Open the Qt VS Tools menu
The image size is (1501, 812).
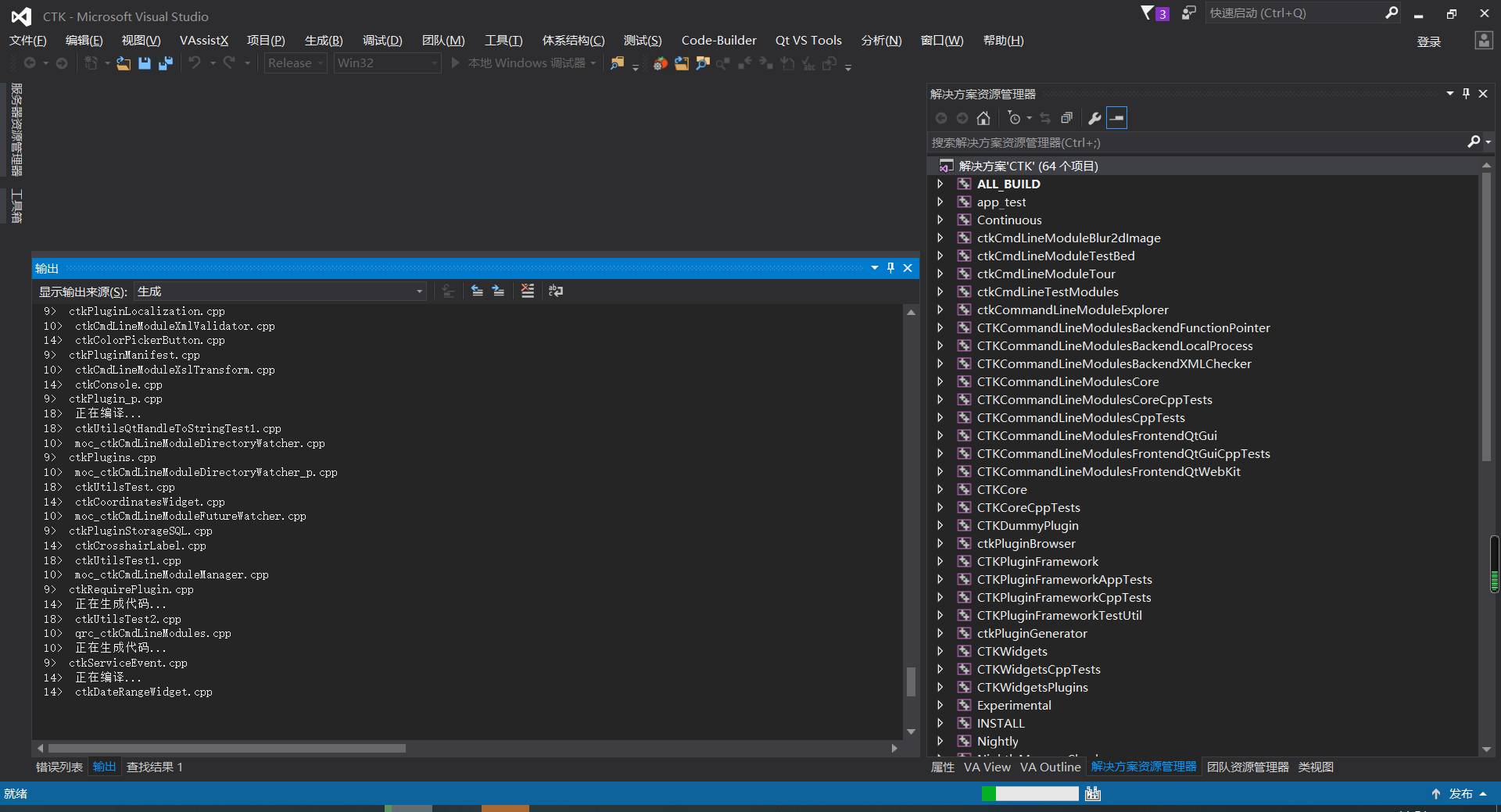(808, 41)
